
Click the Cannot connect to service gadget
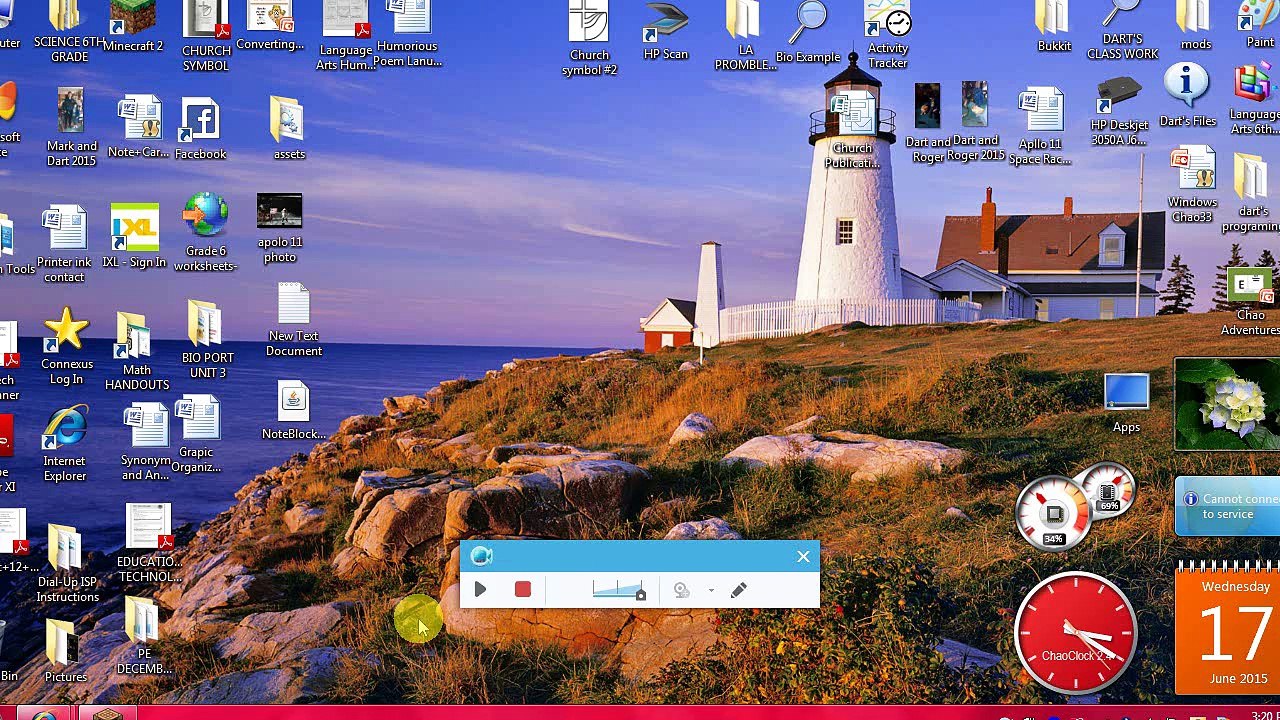coord(1227,506)
